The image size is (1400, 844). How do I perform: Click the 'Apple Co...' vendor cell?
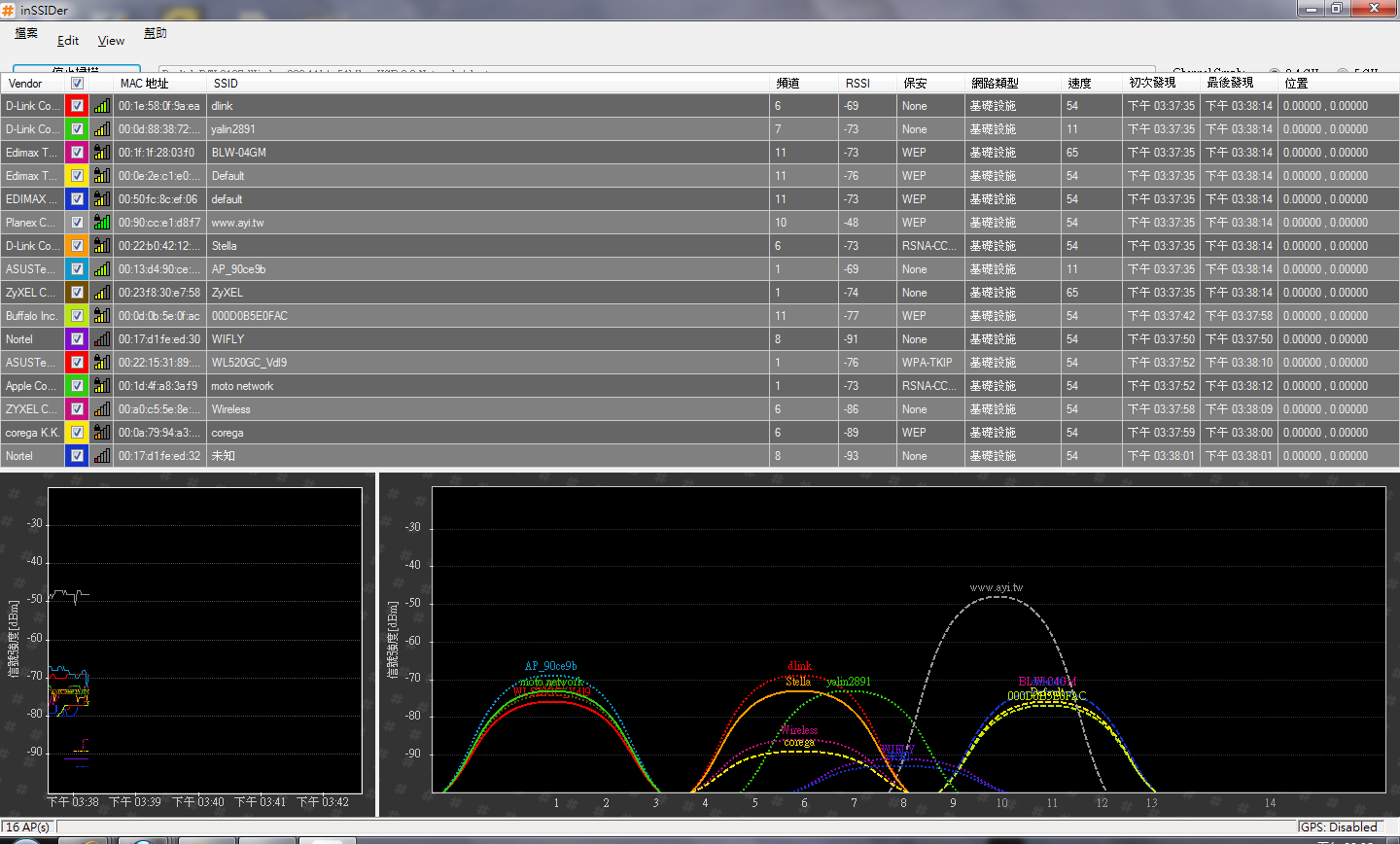pyautogui.click(x=33, y=386)
